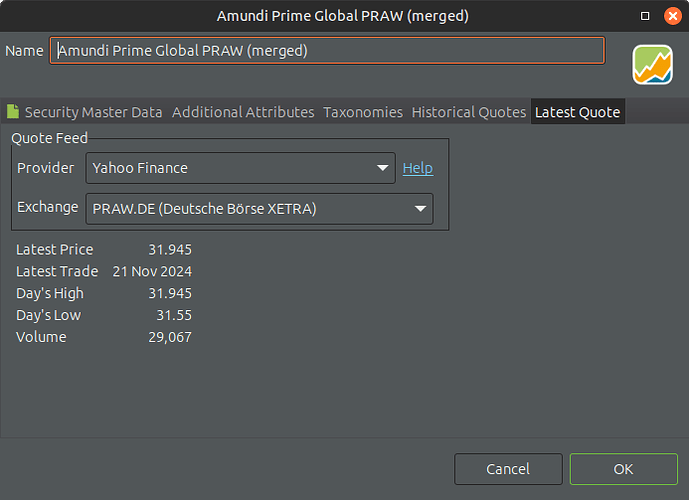Maximize the dialog using the square title bar icon
689x500 pixels.
point(645,16)
